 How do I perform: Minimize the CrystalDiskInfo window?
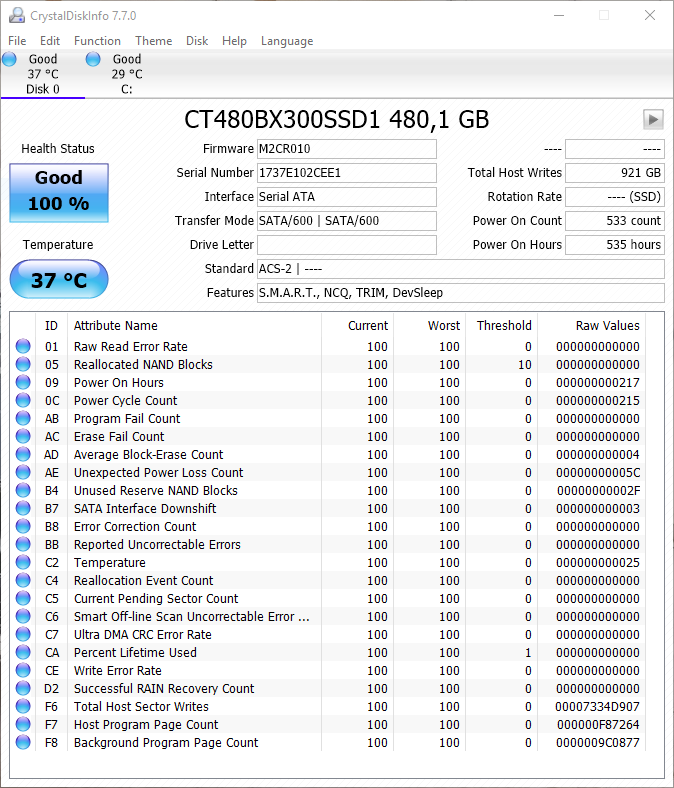pyautogui.click(x=559, y=16)
